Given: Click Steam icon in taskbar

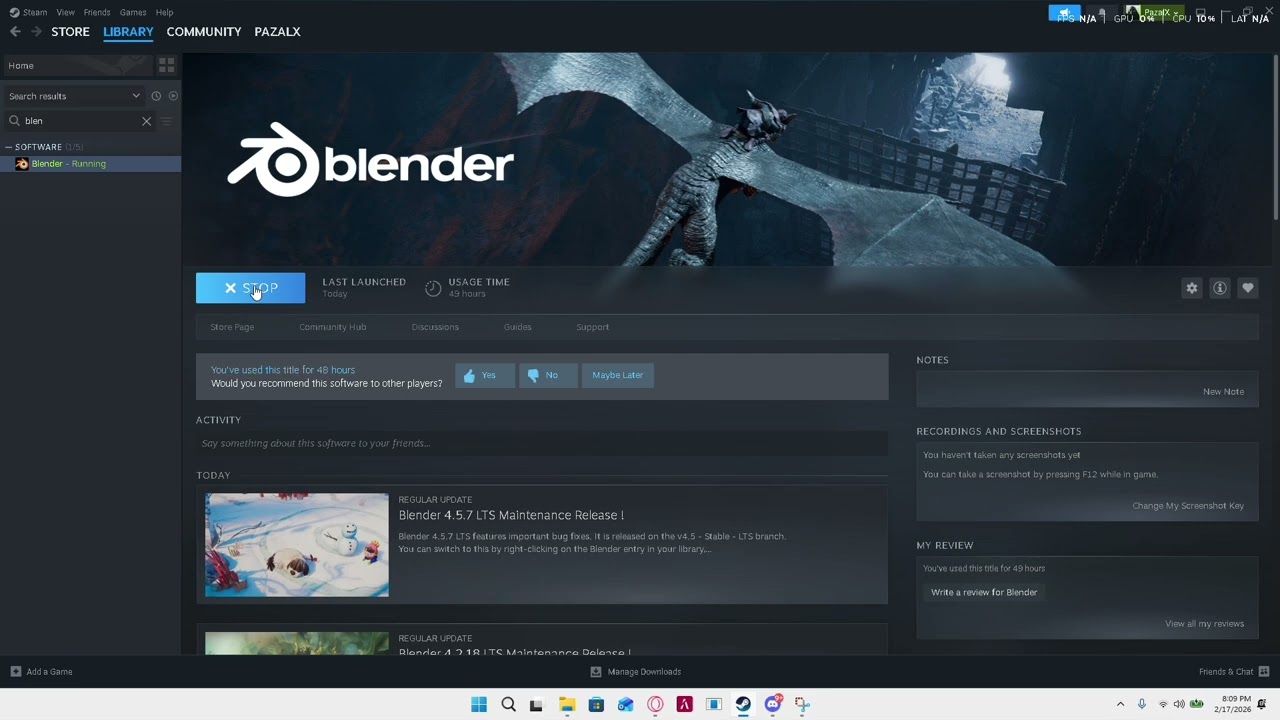Looking at the screenshot, I should pos(743,705).
